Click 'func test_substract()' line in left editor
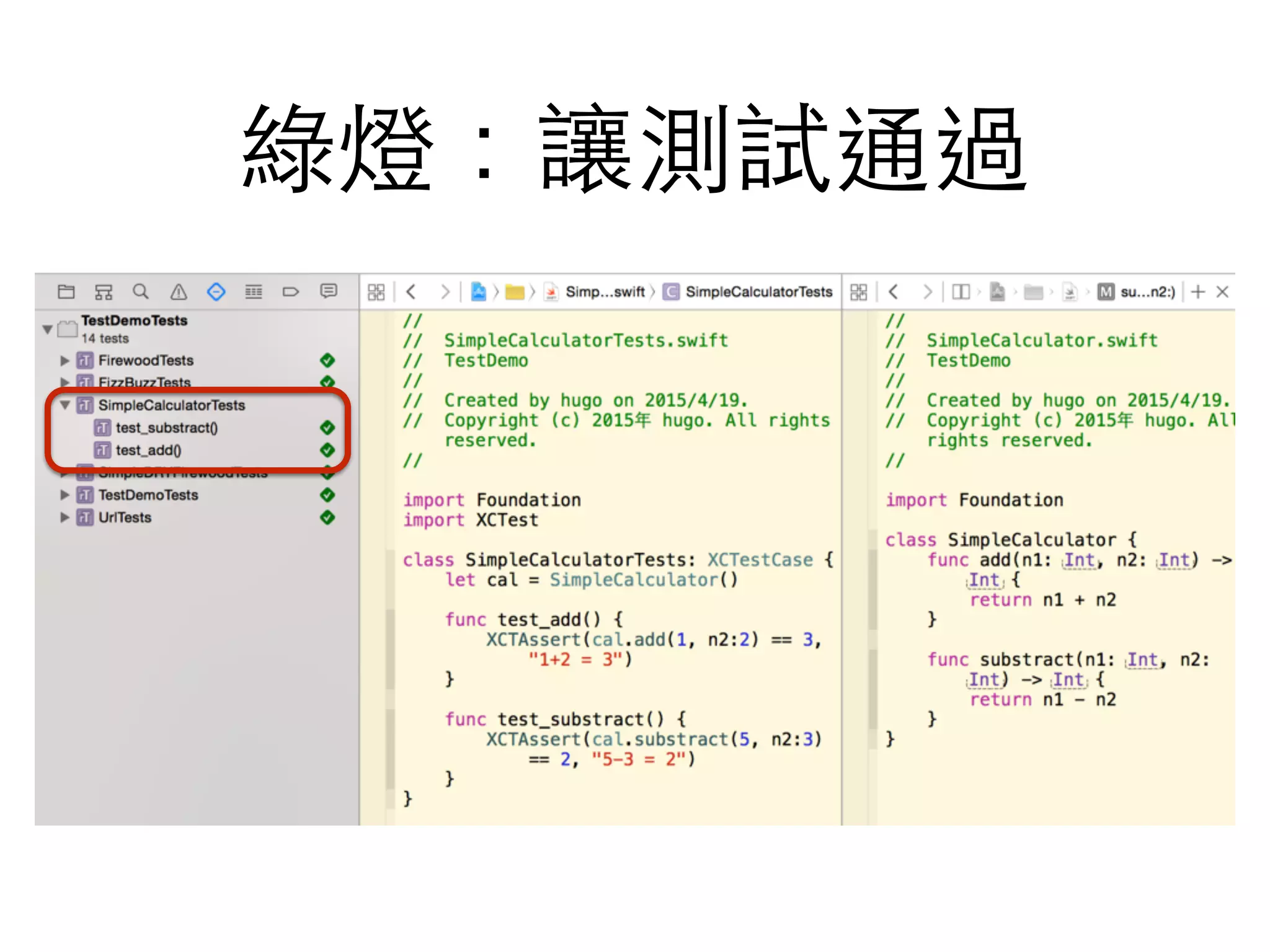The height and width of the screenshot is (952, 1270). 566,719
